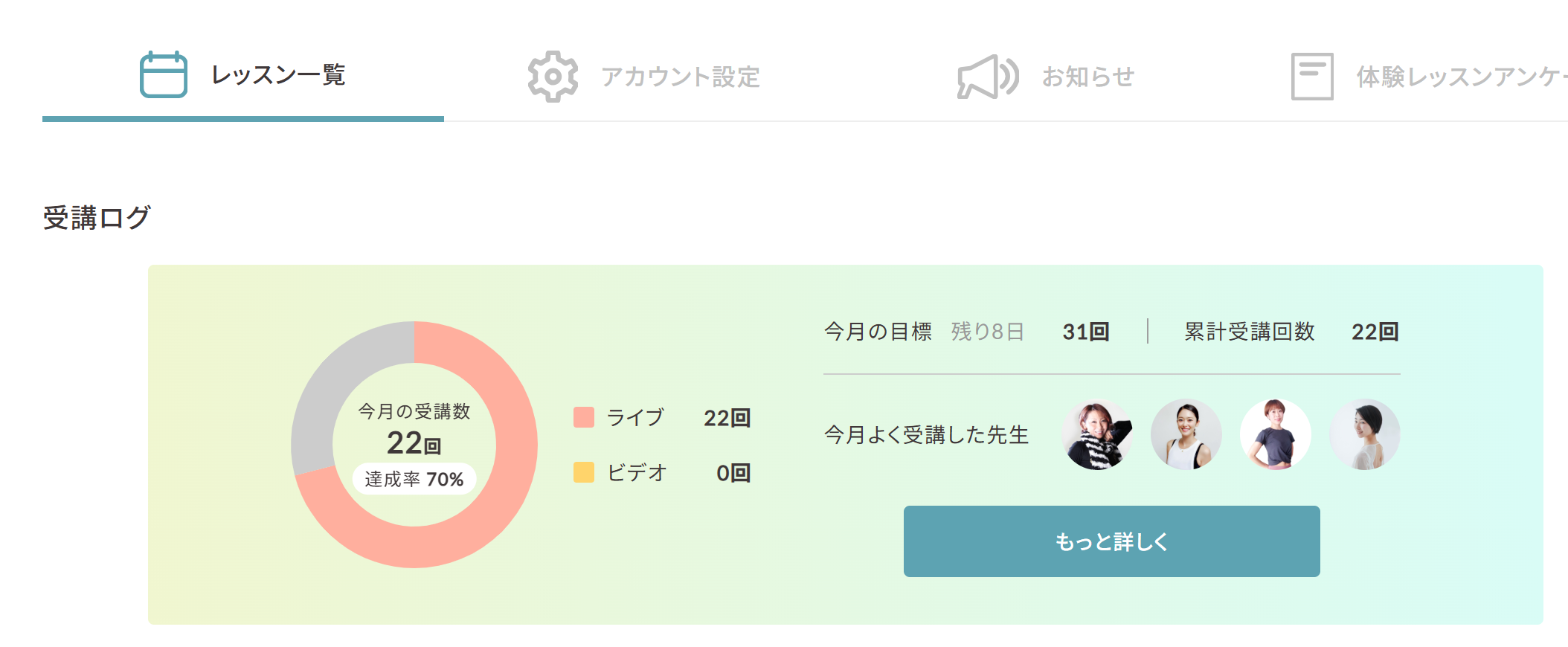Screen dimensions: 1568x647
Task: Select the first teacher avatar with striped scarf
Action: pyautogui.click(x=1097, y=435)
